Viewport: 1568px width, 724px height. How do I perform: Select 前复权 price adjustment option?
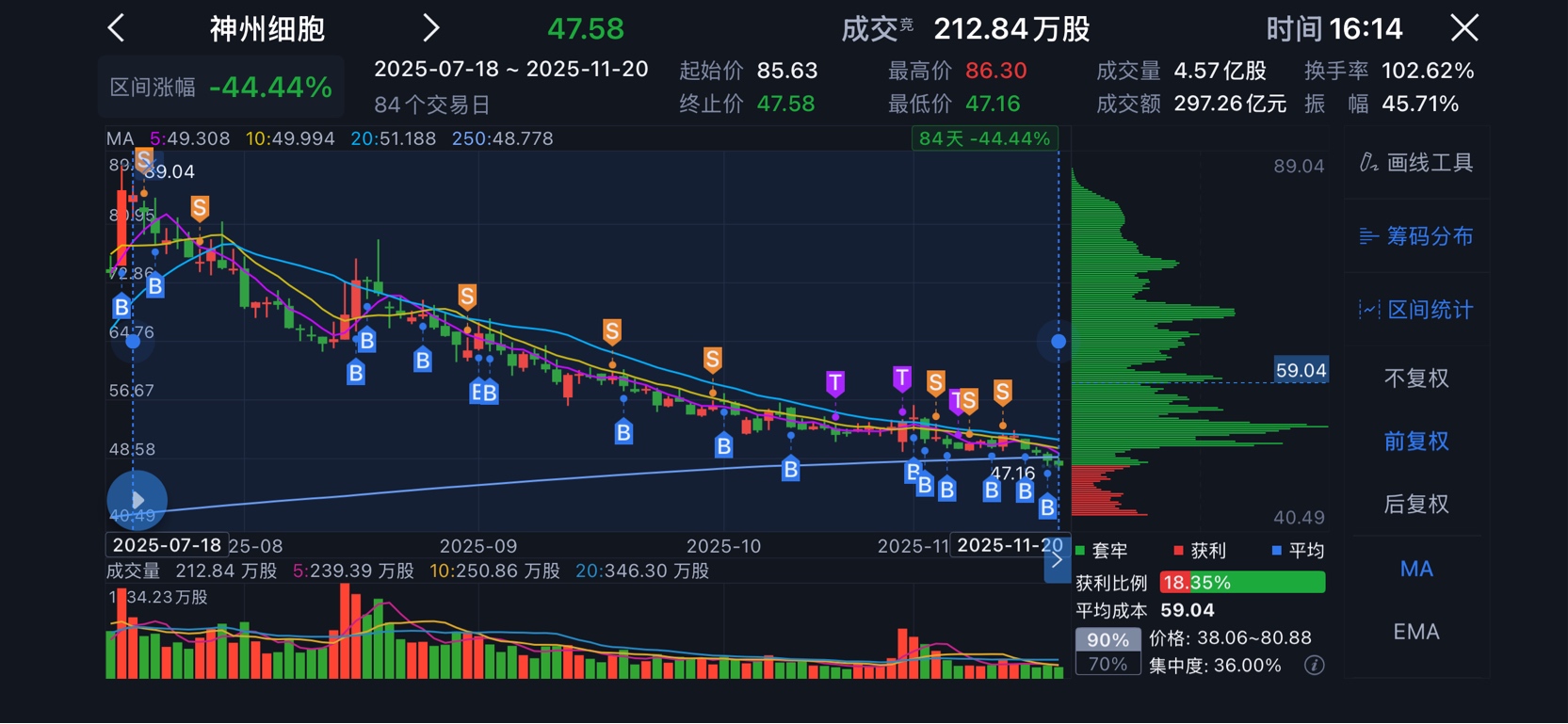click(x=1416, y=441)
